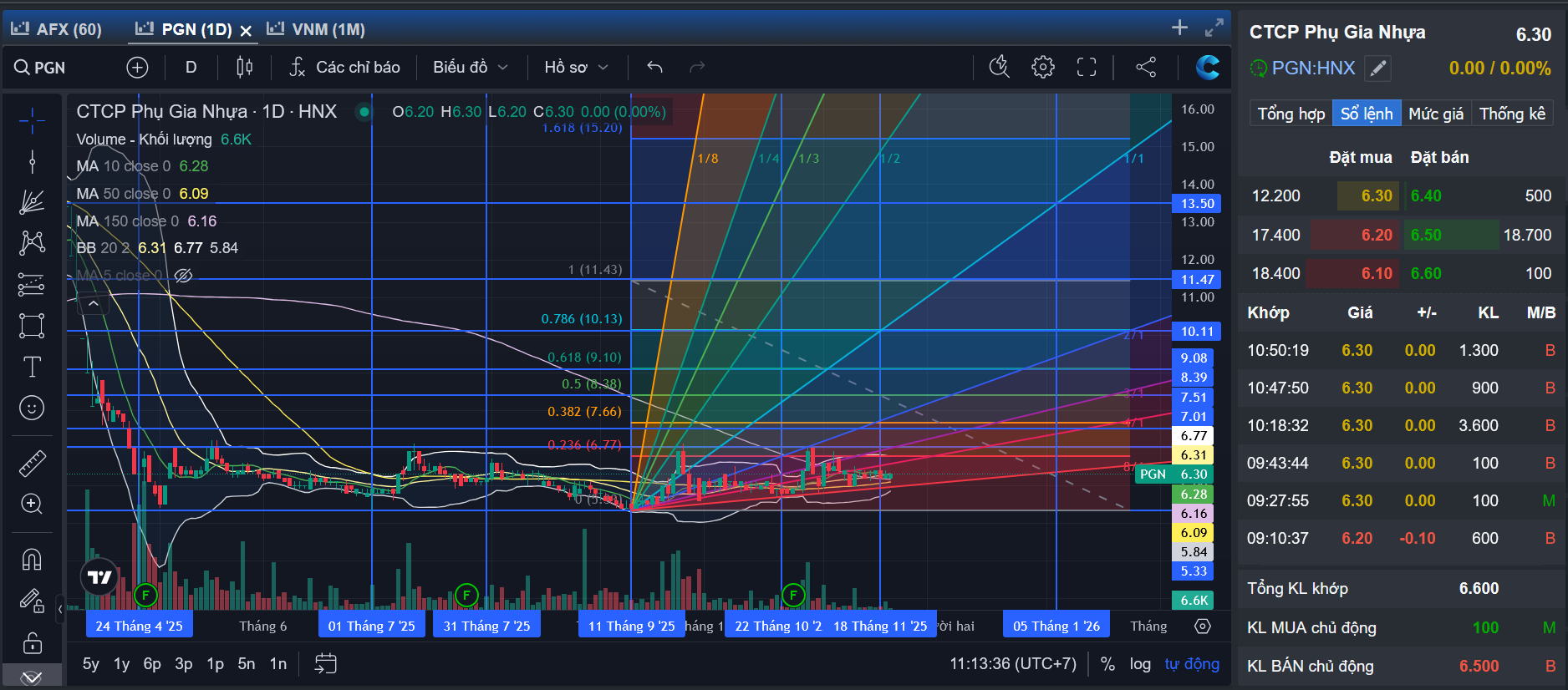The image size is (1568, 690).
Task: Click the 13.50 price label on axis
Action: point(1197,203)
